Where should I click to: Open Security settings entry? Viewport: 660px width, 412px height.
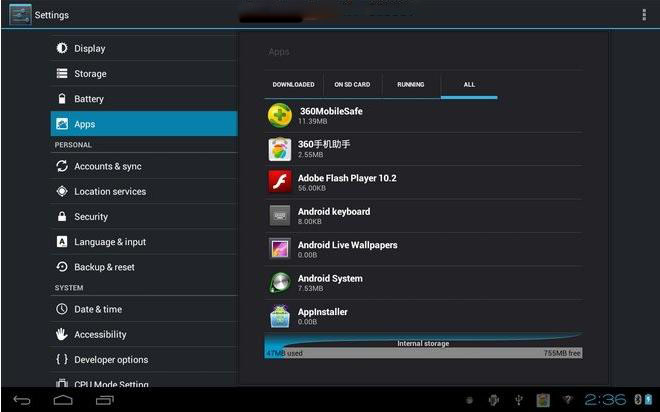[x=144, y=217]
